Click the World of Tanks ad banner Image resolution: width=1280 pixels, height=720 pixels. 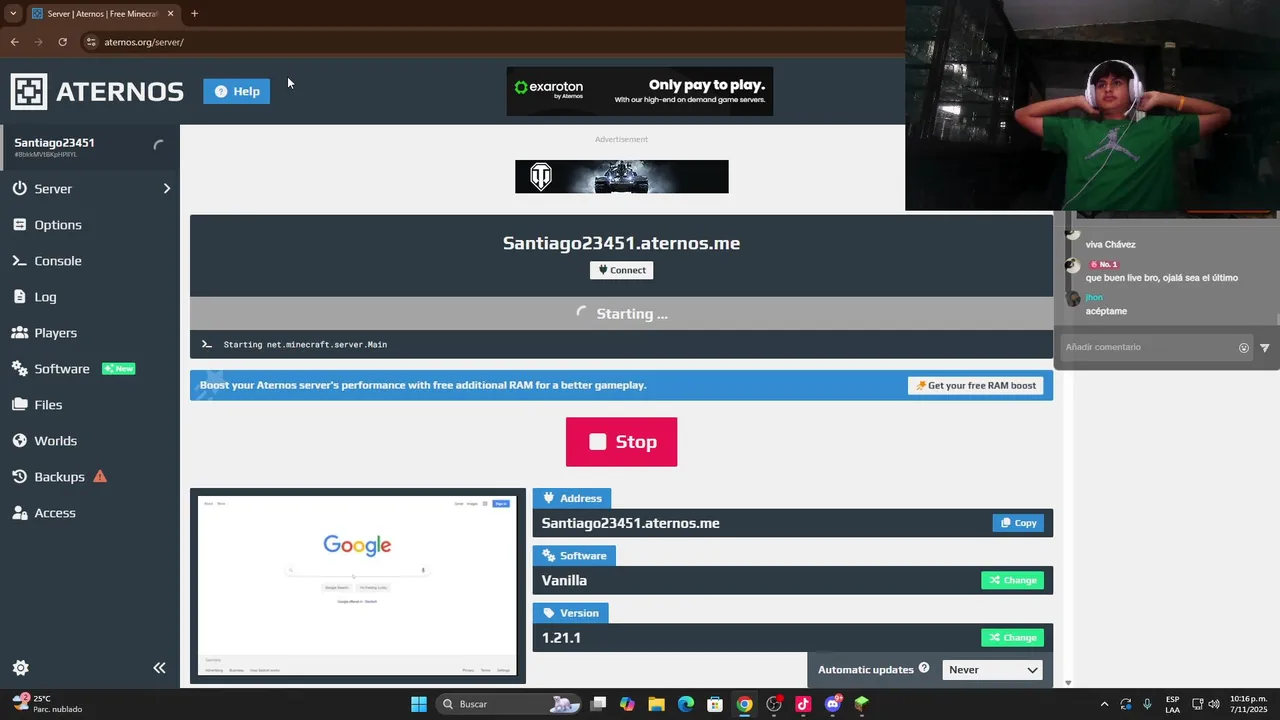621,176
